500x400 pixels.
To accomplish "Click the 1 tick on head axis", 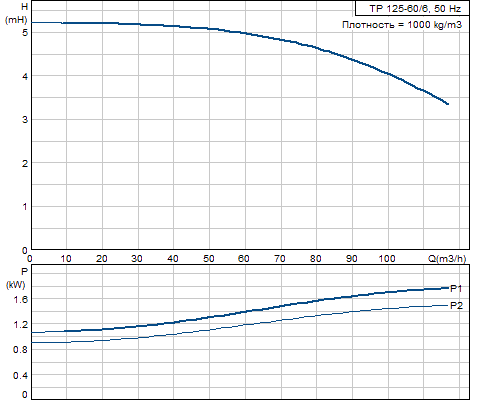I will (25, 207).
